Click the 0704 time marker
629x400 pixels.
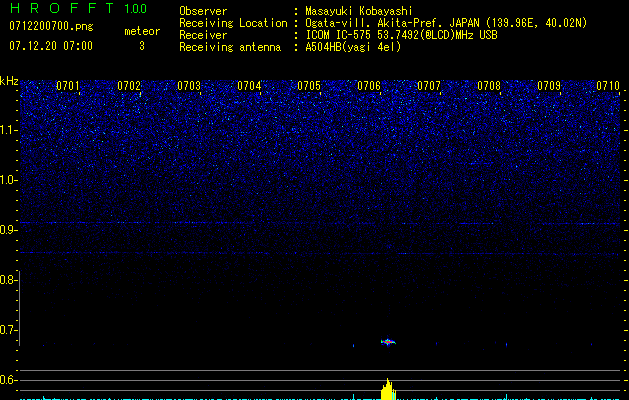(x=249, y=86)
